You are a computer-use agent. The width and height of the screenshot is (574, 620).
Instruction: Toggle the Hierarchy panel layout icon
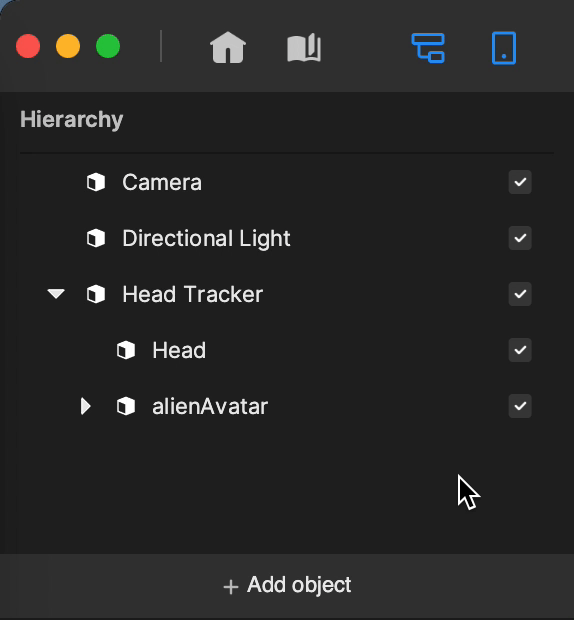pos(428,48)
